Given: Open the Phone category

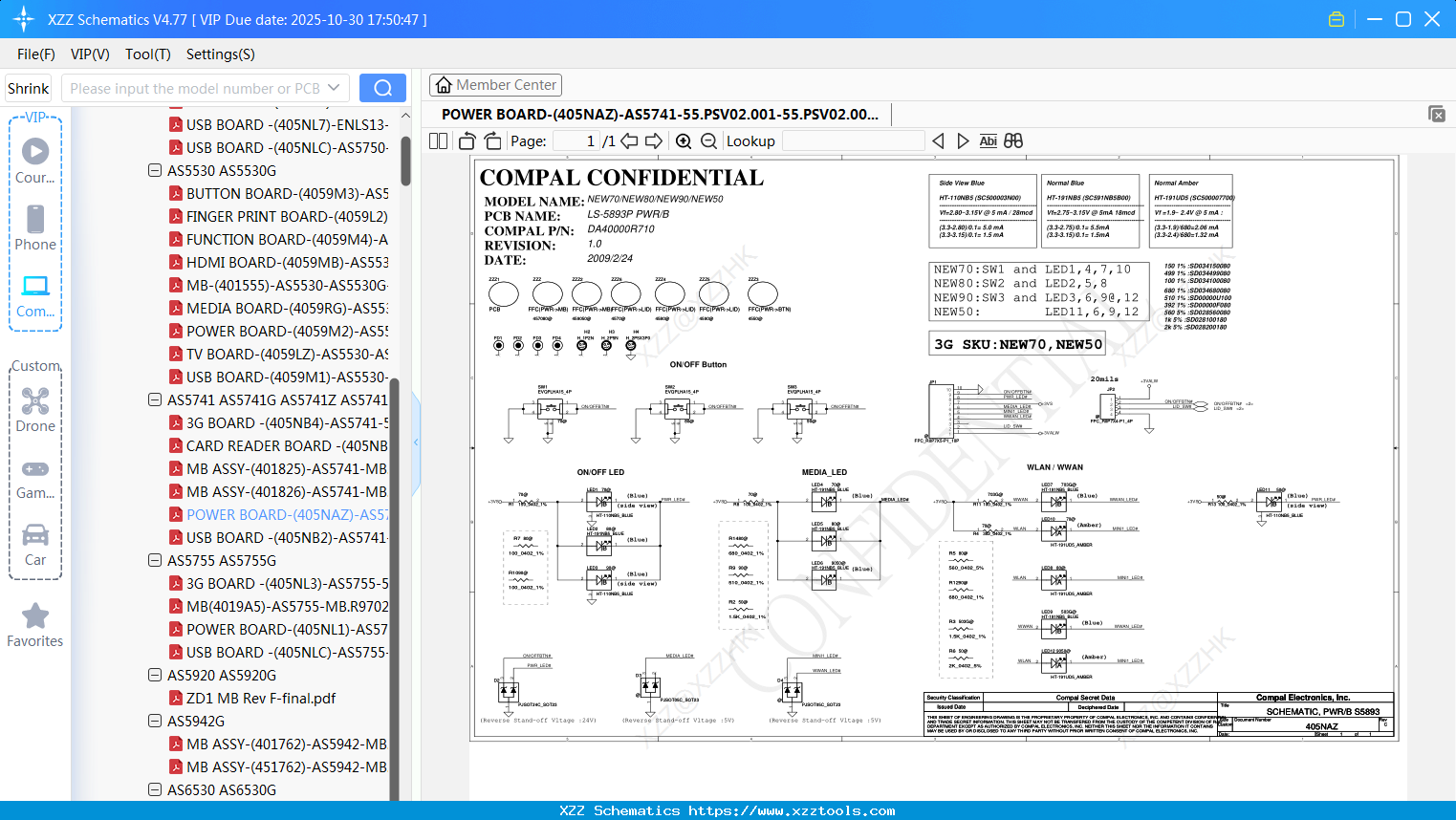Looking at the screenshot, I should click(35, 227).
